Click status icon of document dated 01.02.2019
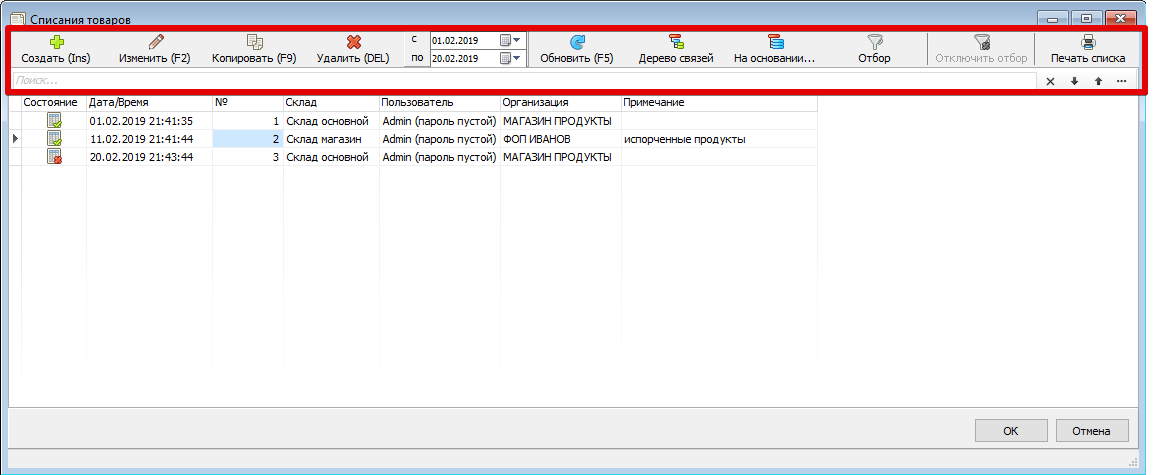 coord(54,121)
